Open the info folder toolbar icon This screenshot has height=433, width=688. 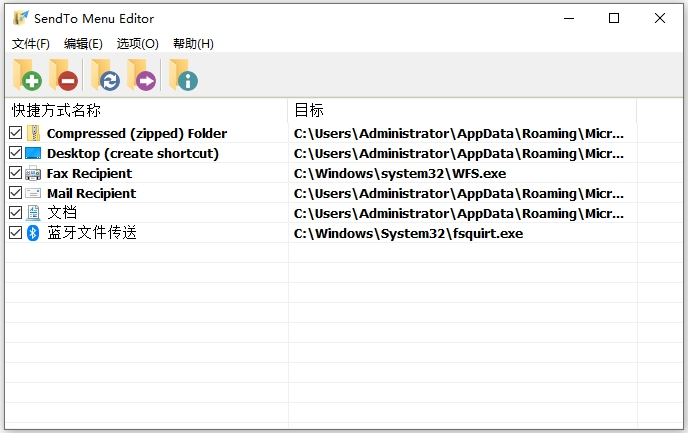tap(183, 76)
